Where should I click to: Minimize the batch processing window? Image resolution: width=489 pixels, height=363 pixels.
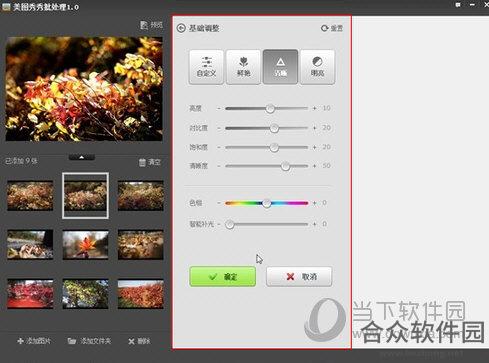[x=472, y=5]
